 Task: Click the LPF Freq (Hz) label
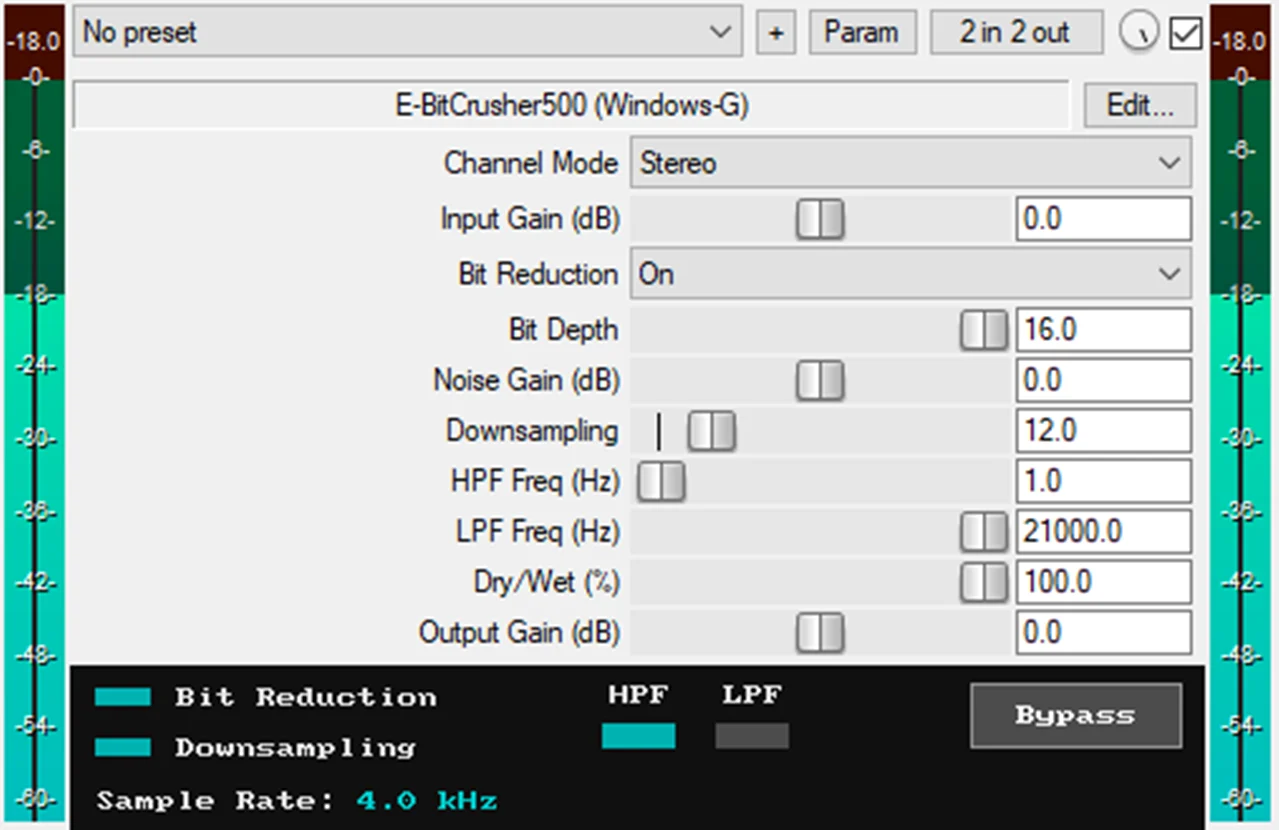[537, 532]
